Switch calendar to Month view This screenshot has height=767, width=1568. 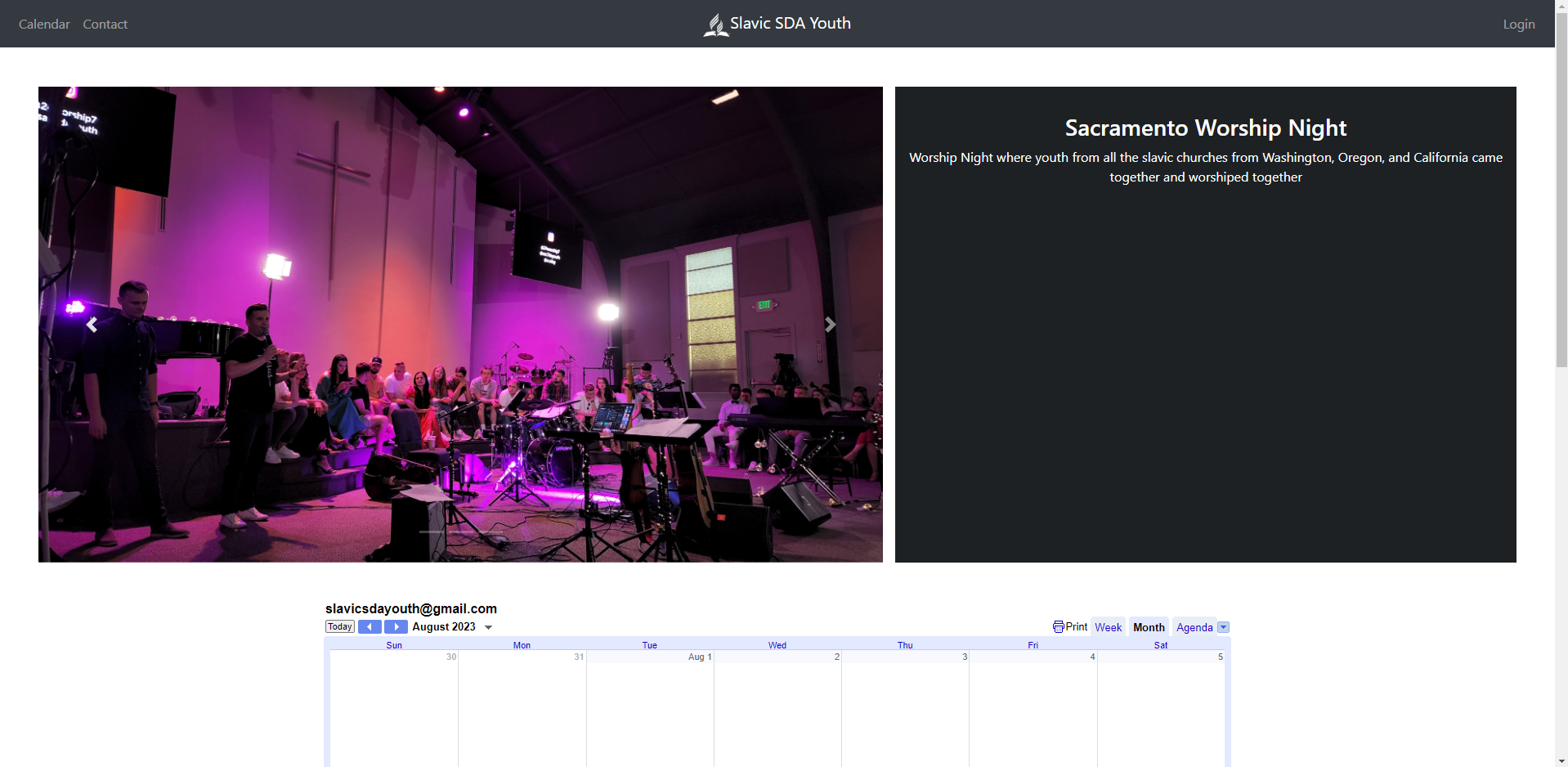pyautogui.click(x=1149, y=627)
